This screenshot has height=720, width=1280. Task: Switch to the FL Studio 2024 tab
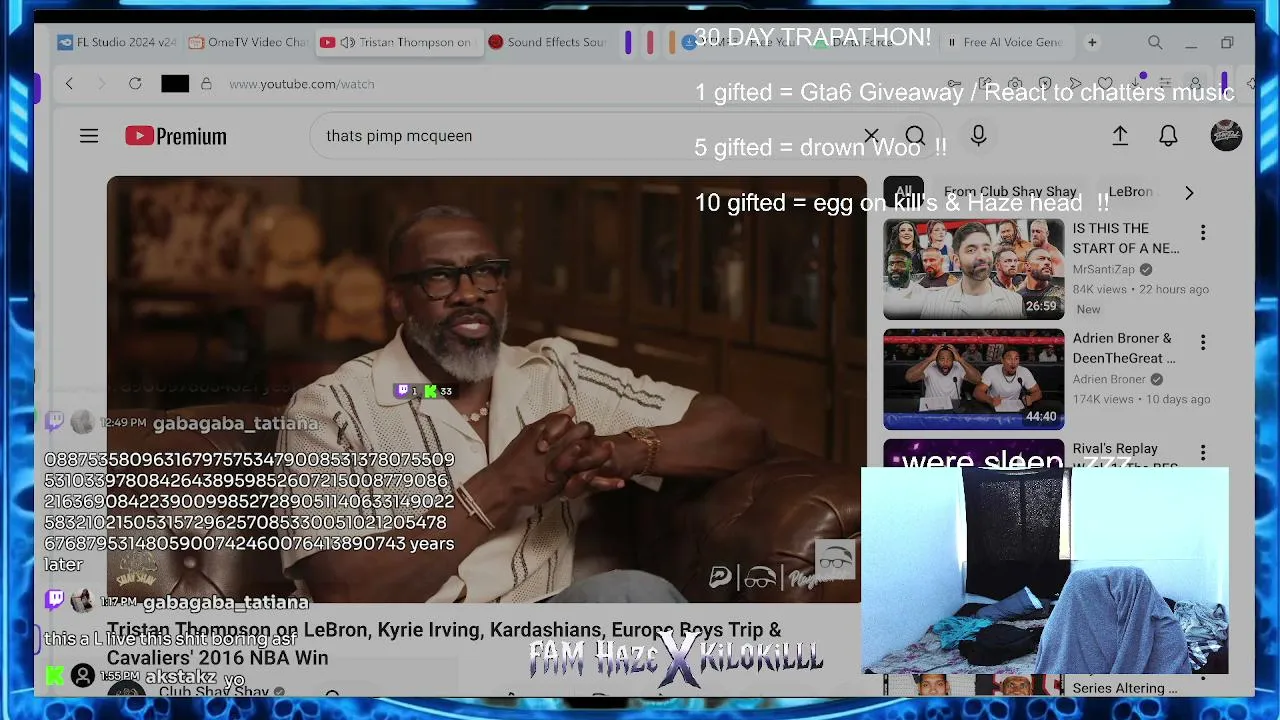116,42
